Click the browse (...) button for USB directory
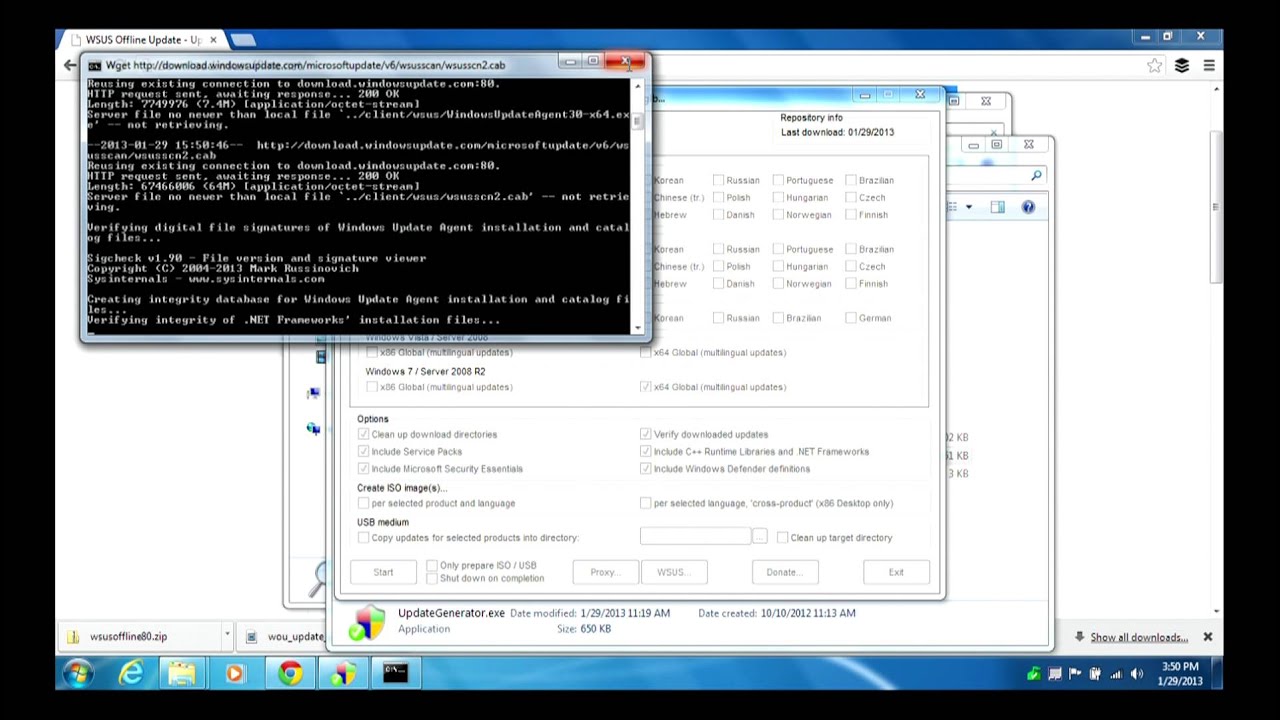The height and width of the screenshot is (720, 1280). [x=760, y=537]
